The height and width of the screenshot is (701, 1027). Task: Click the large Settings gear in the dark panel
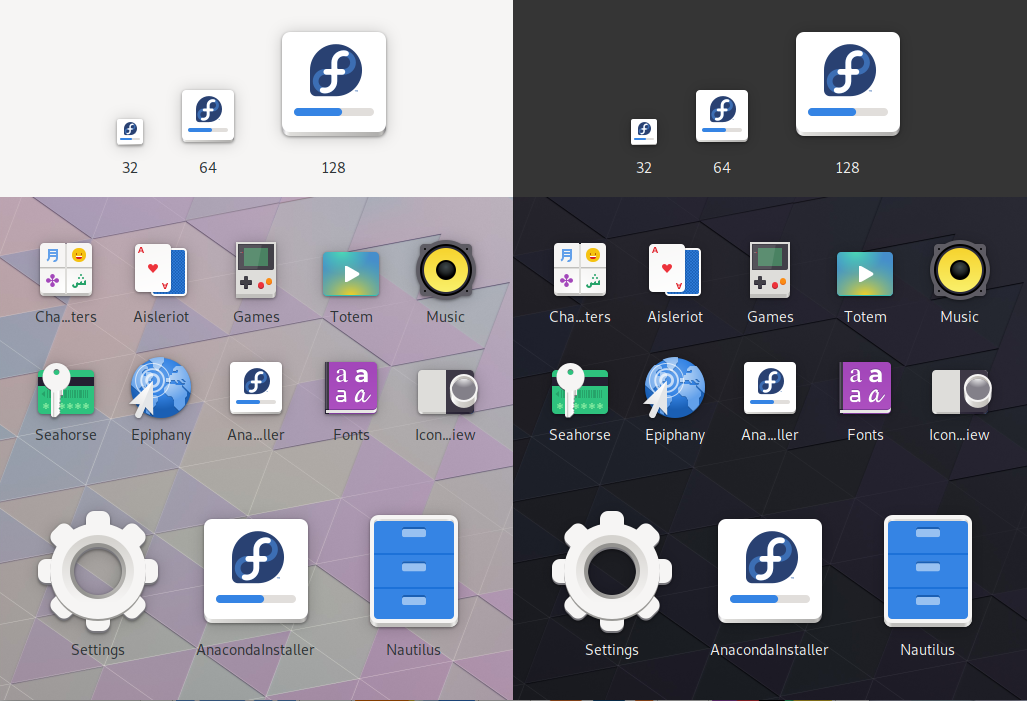(612, 571)
